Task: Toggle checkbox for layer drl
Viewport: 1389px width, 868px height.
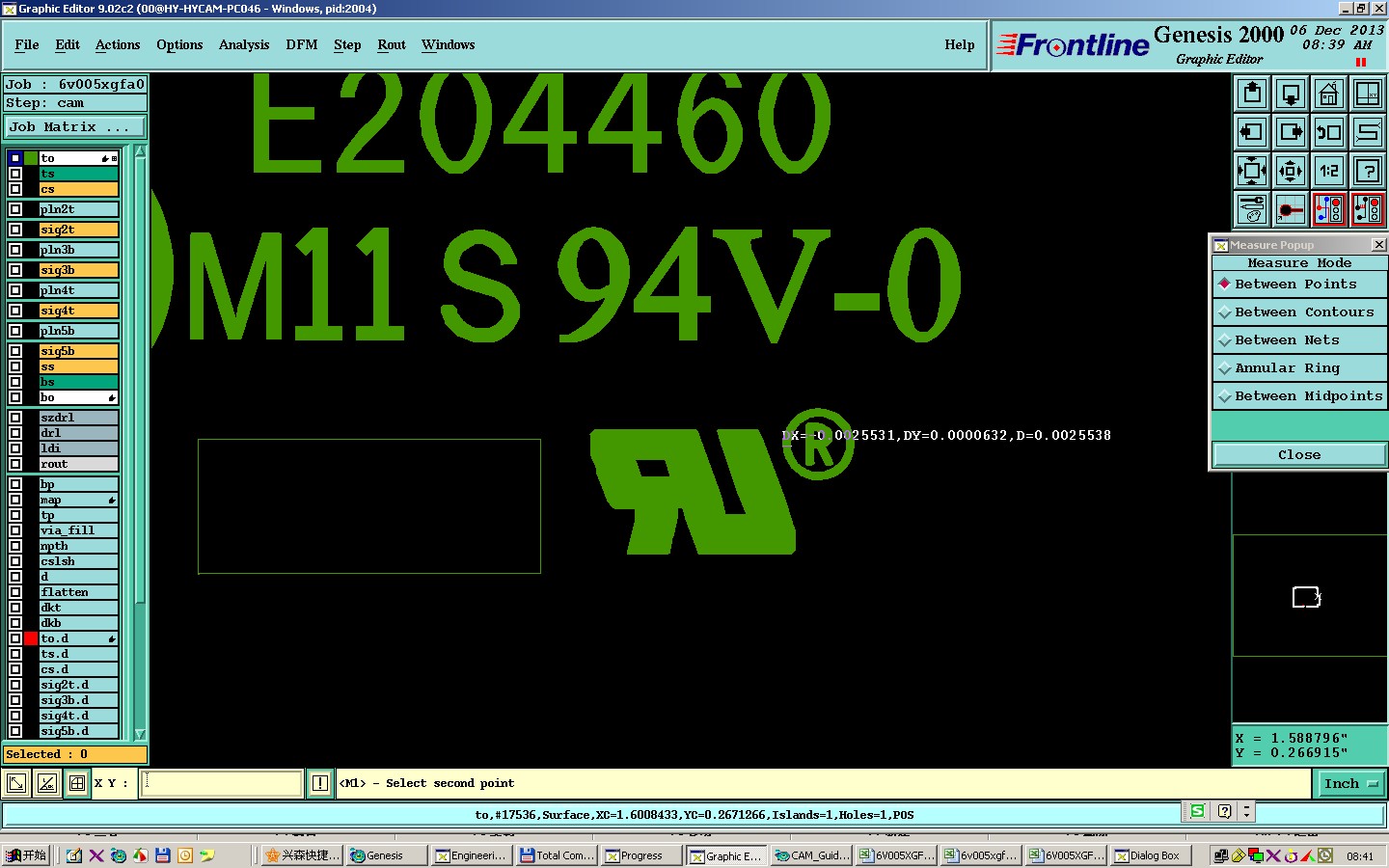Action: (15, 433)
